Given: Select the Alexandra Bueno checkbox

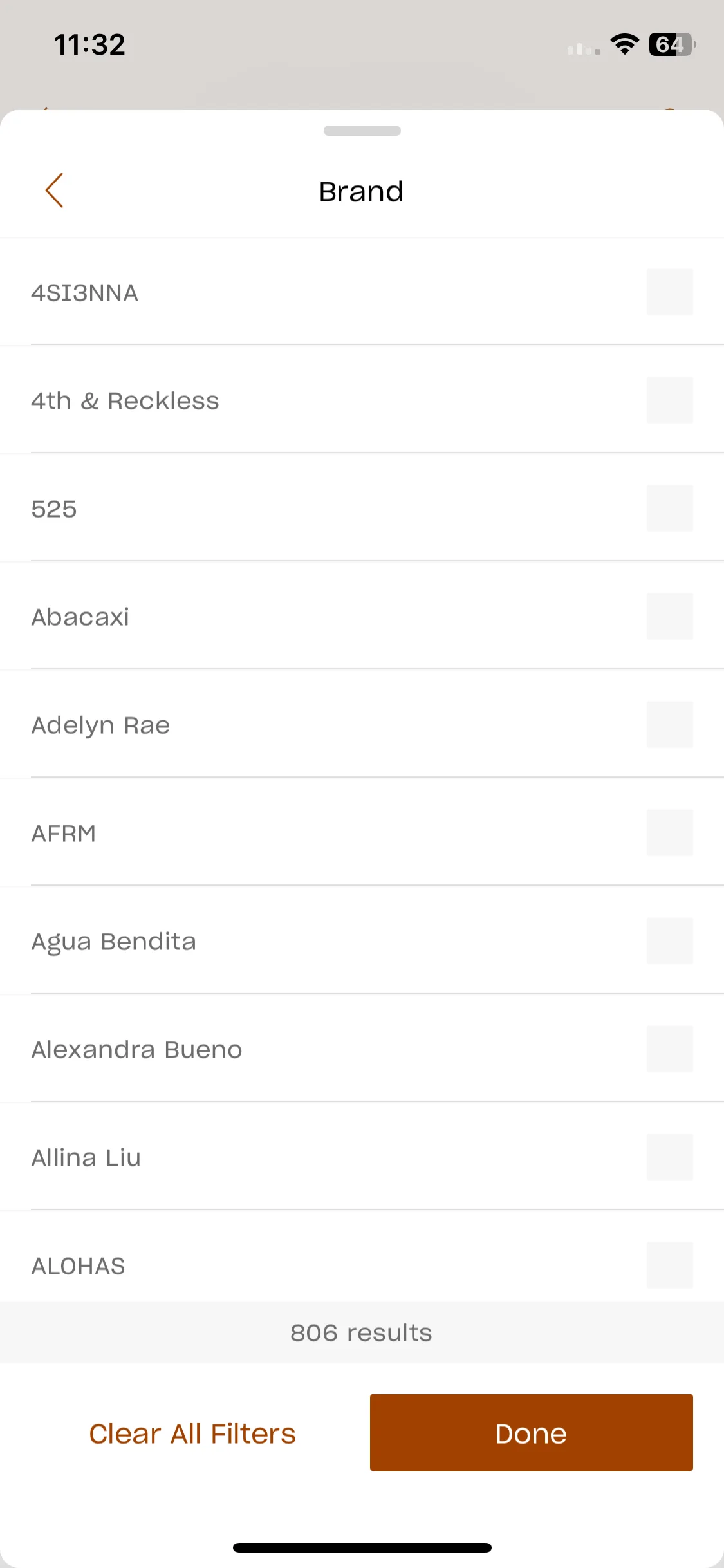Looking at the screenshot, I should [670, 1049].
